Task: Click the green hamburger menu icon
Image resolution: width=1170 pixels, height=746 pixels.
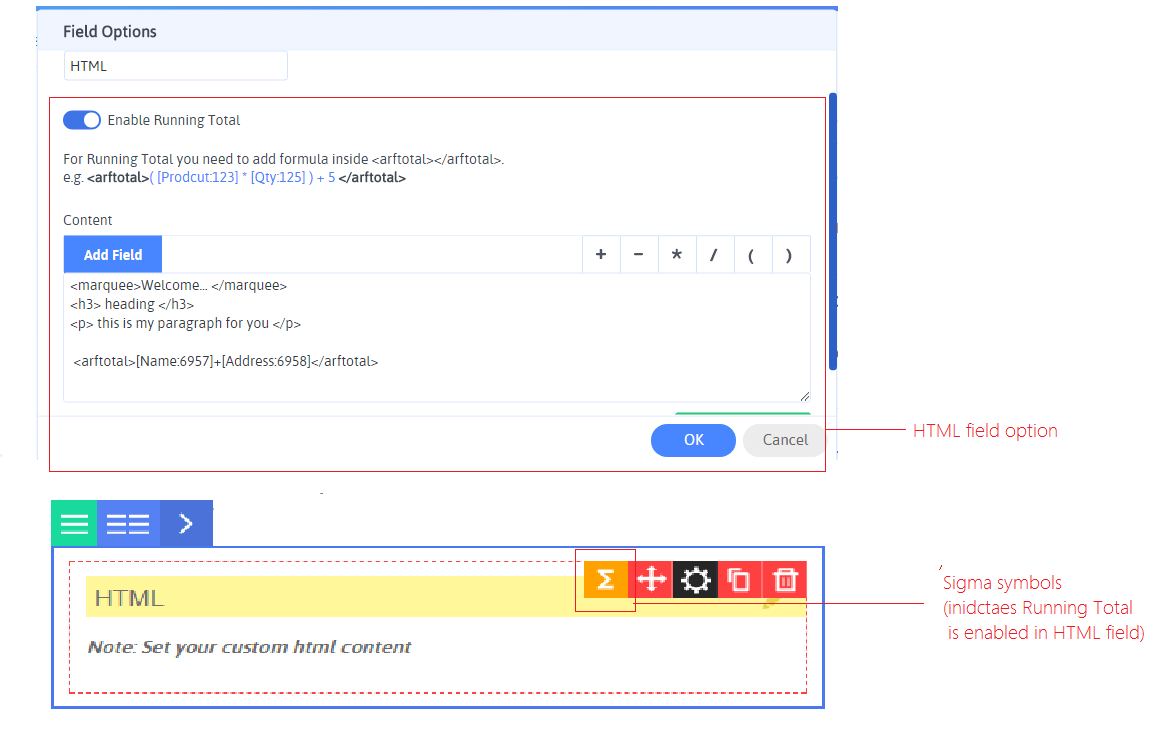Action: (75, 524)
